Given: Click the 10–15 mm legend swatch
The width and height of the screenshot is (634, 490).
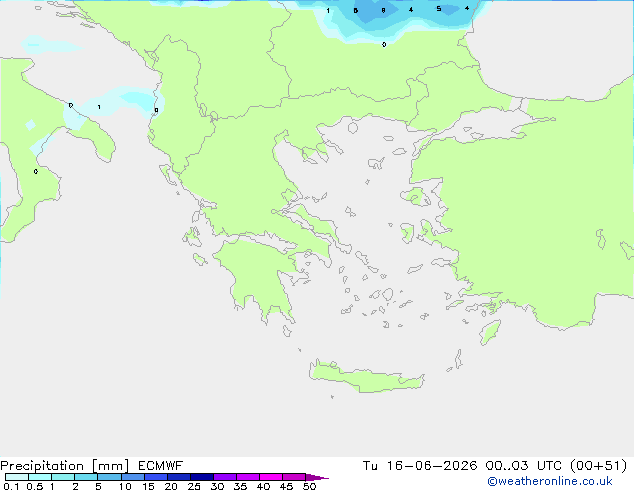Looking at the screenshot, I should point(133,477).
